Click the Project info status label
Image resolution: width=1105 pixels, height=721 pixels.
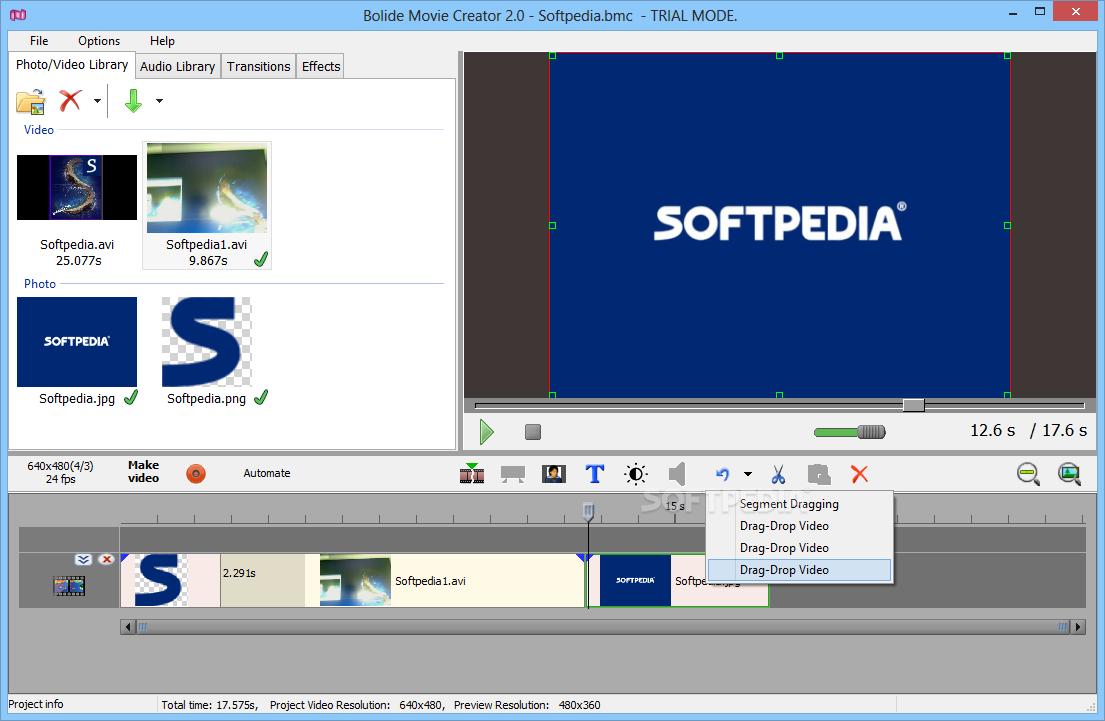[x=36, y=704]
